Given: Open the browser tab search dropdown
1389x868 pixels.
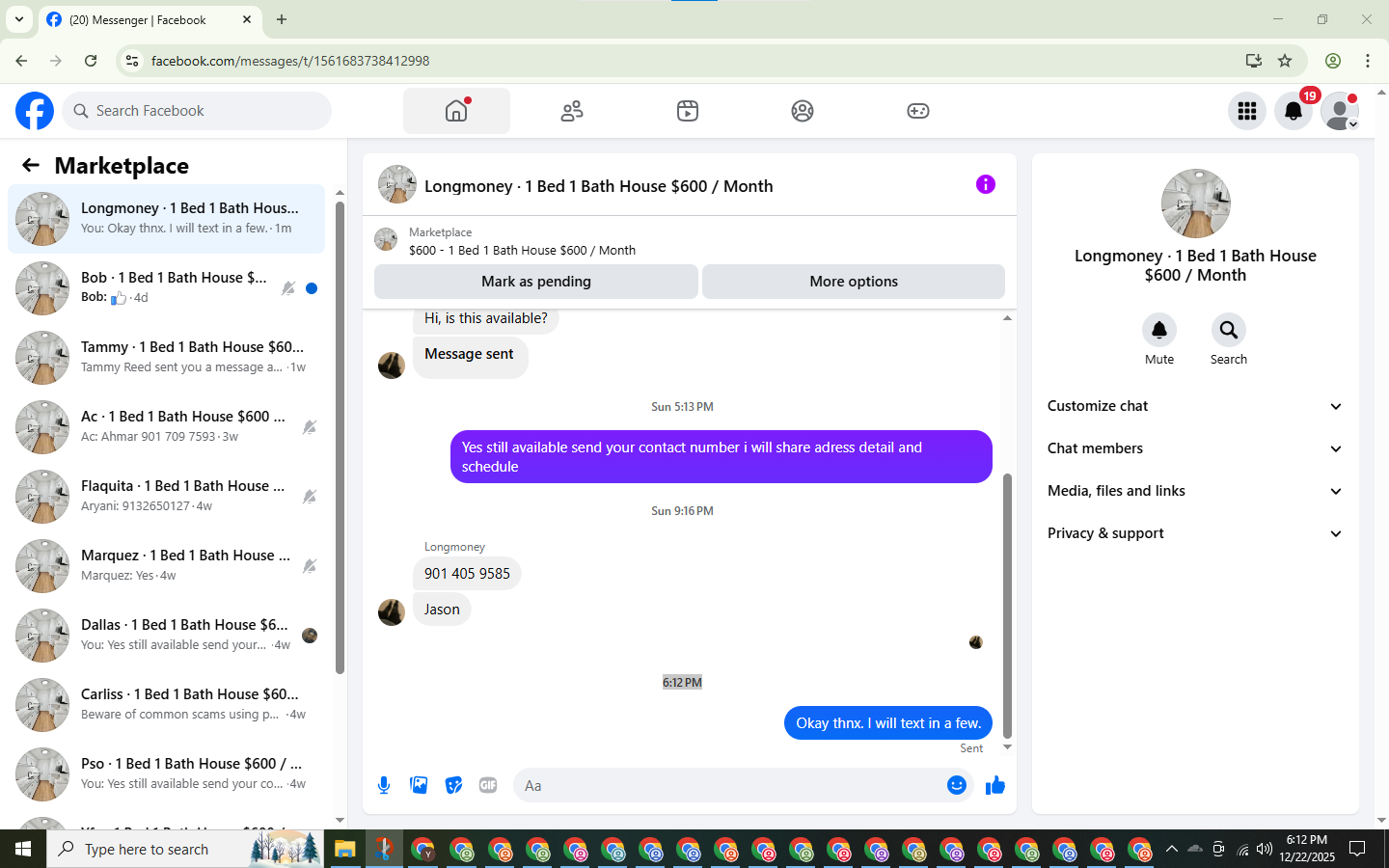Looking at the screenshot, I should click(18, 19).
